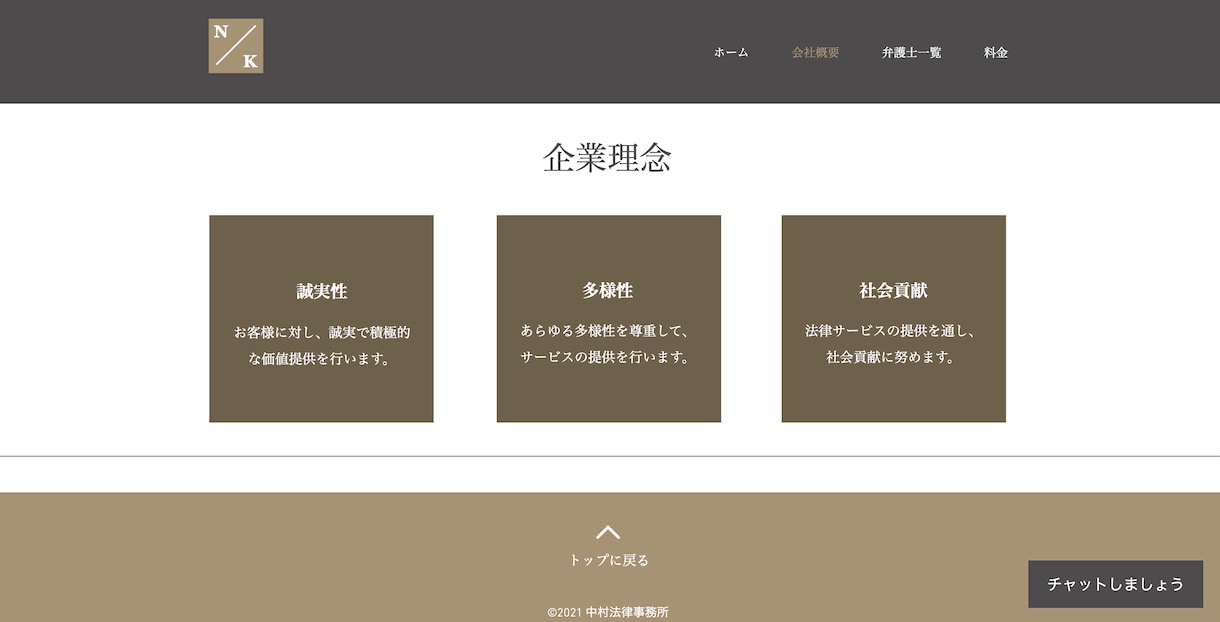Click the text 法律サービスの提供を通し、

click(x=891, y=330)
